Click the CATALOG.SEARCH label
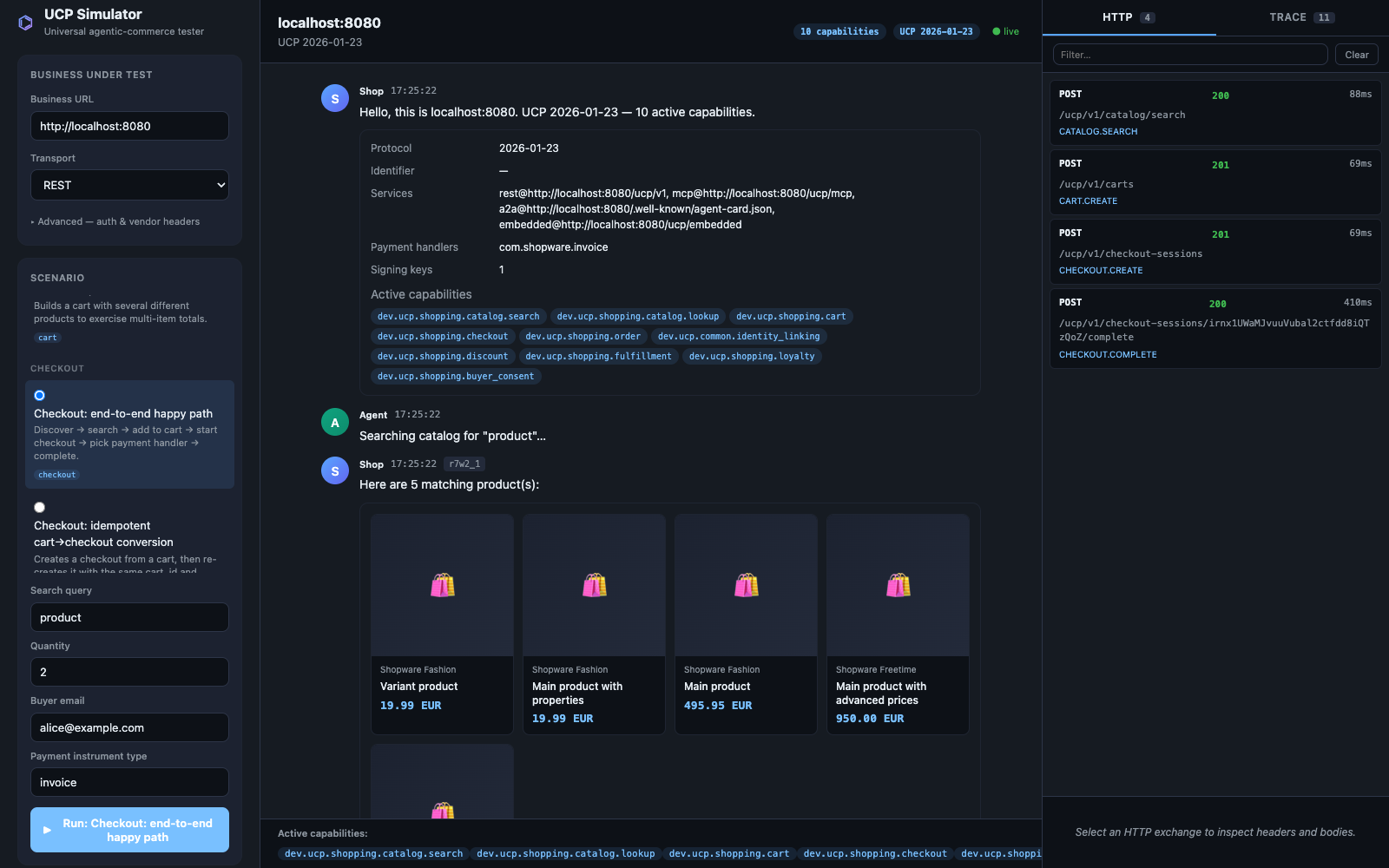1389x868 pixels. pyautogui.click(x=1098, y=132)
